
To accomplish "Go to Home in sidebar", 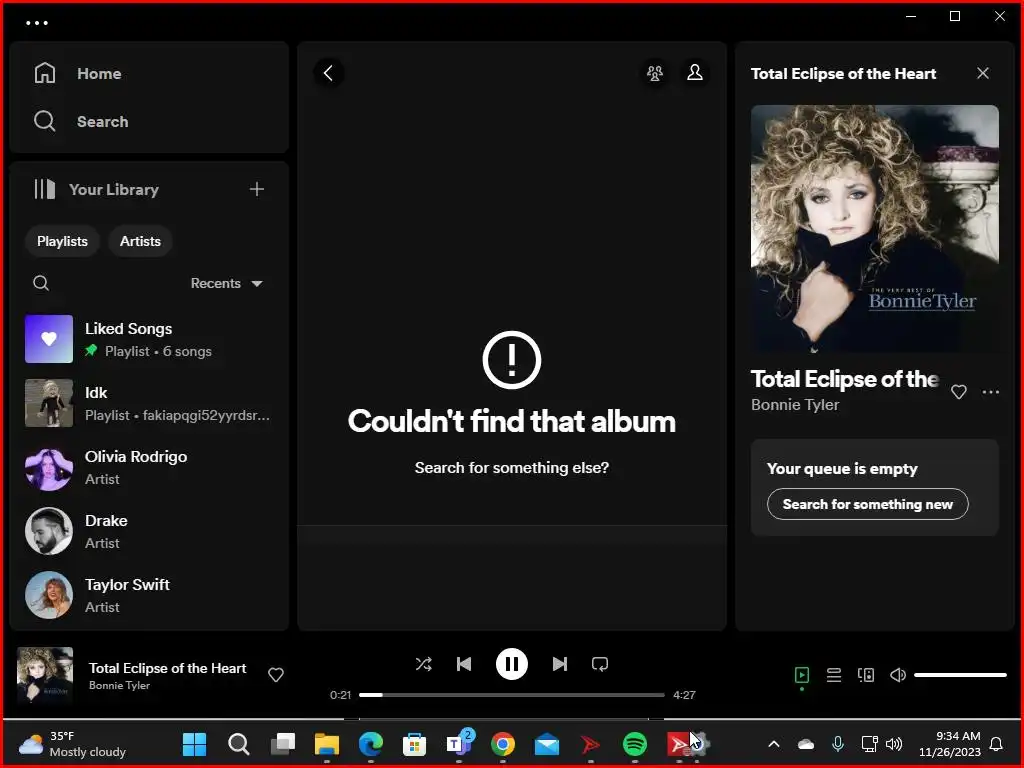I will (78, 73).
